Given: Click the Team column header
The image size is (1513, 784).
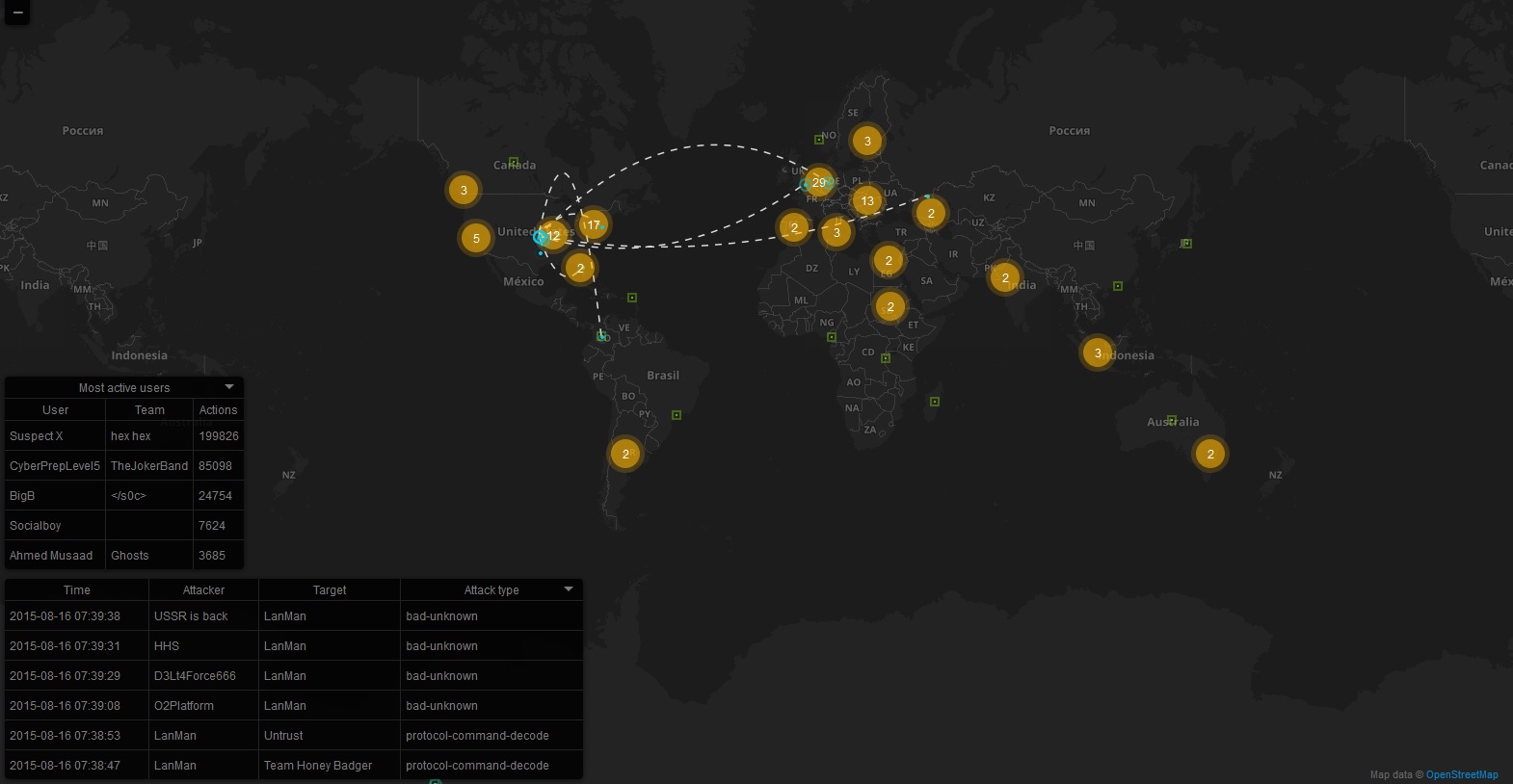Looking at the screenshot, I should point(149,410).
